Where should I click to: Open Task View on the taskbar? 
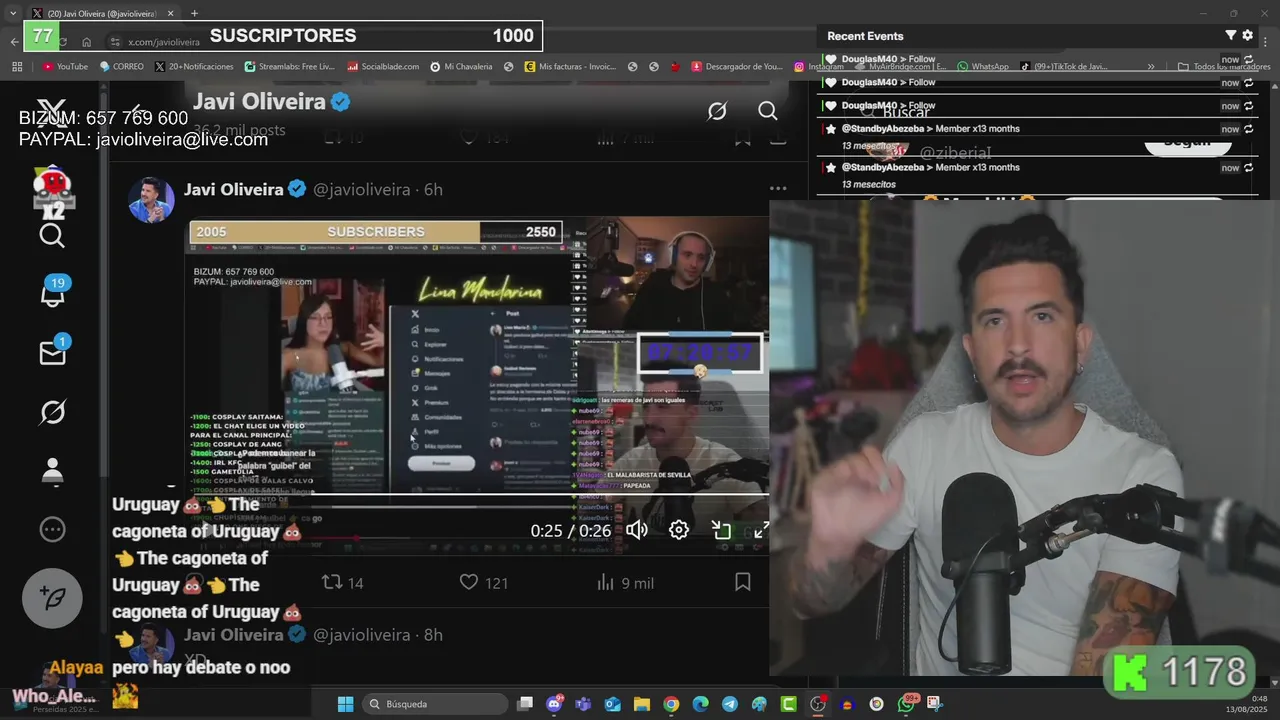tap(525, 704)
